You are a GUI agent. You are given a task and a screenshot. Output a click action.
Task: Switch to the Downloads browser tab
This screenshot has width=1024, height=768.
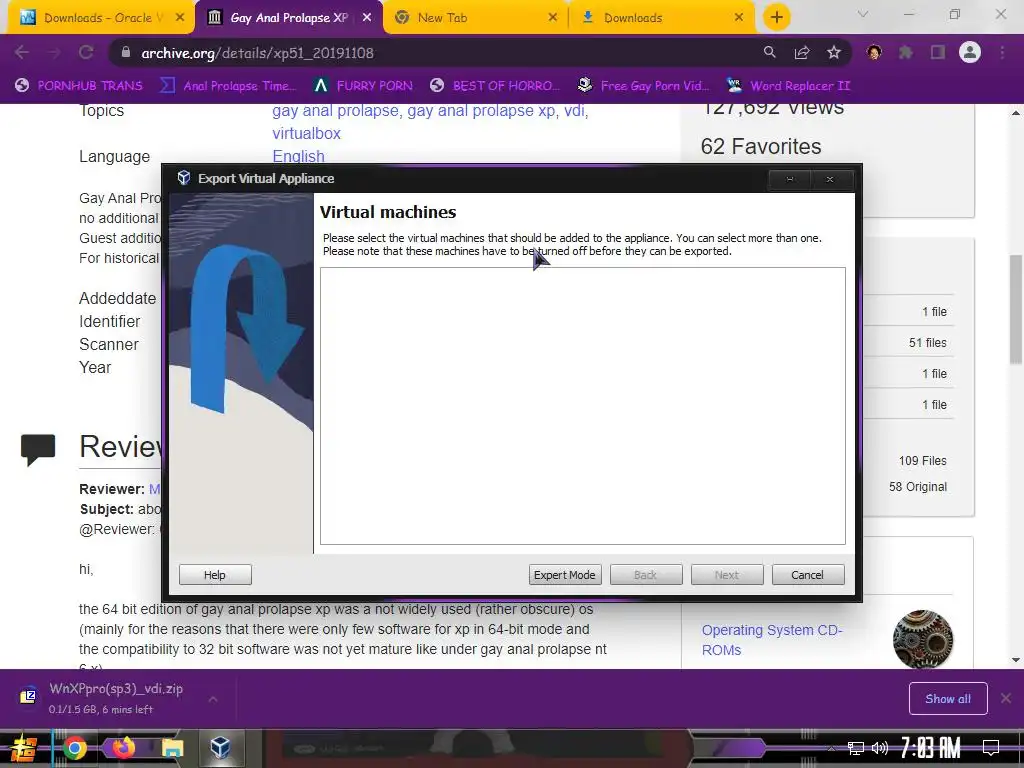(x=663, y=18)
